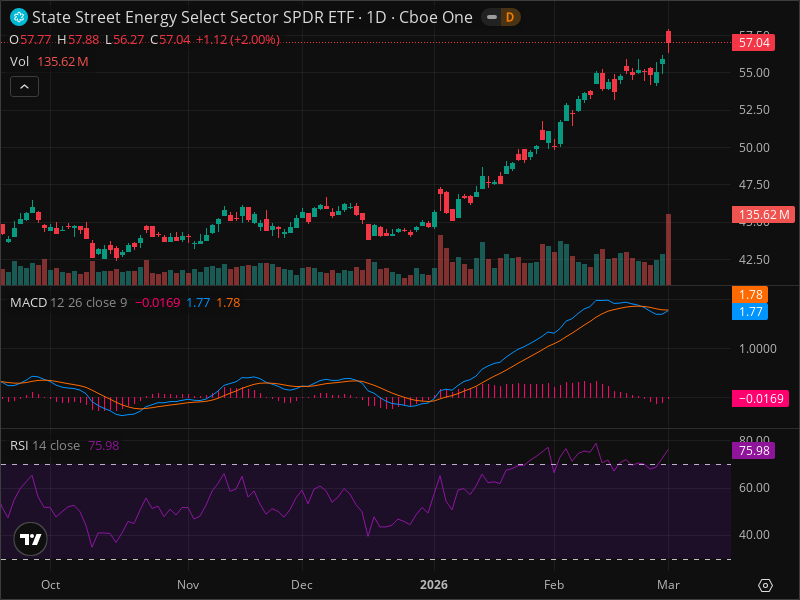Open chart settings gear icon

(765, 585)
